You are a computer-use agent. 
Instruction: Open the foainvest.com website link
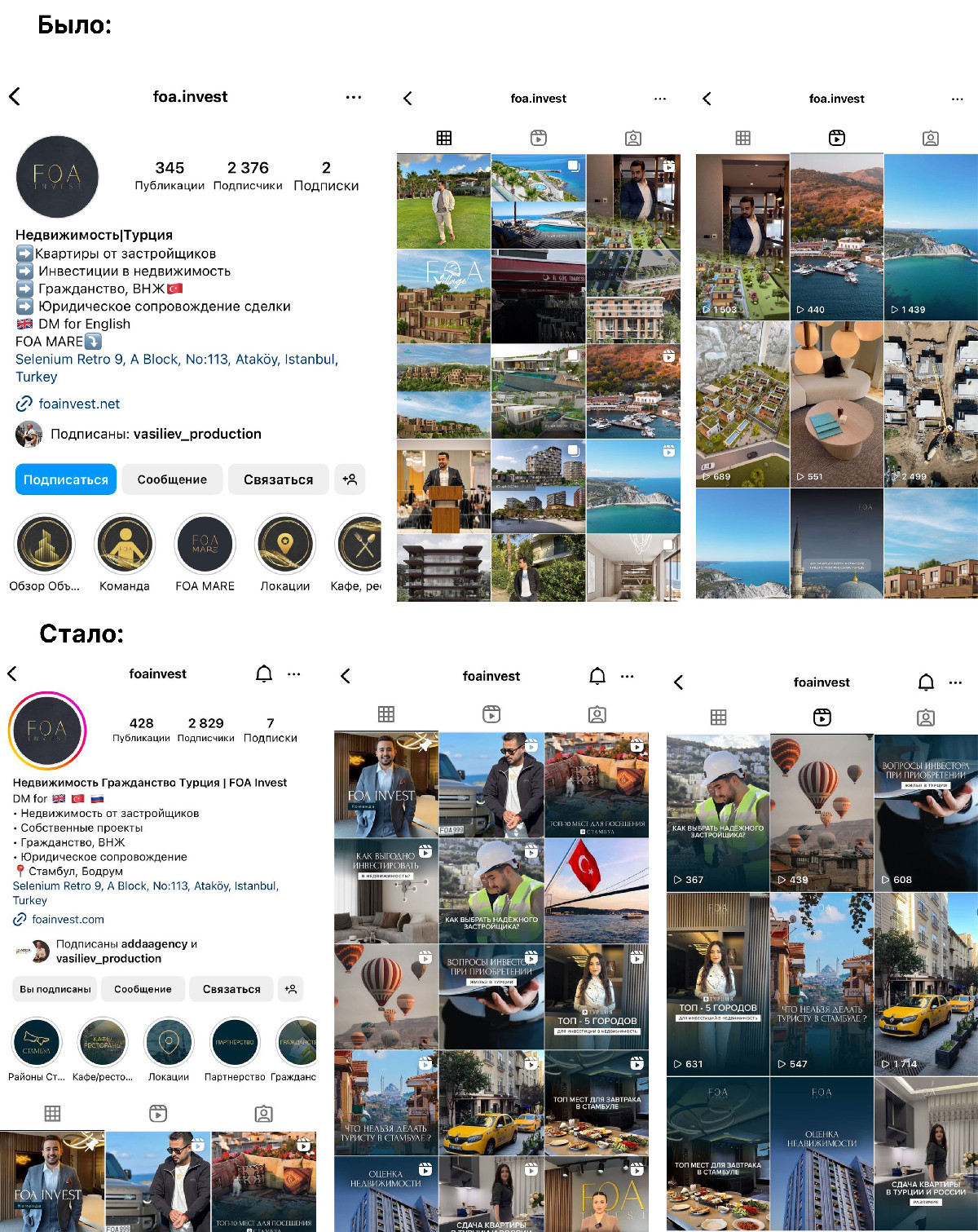[68, 919]
